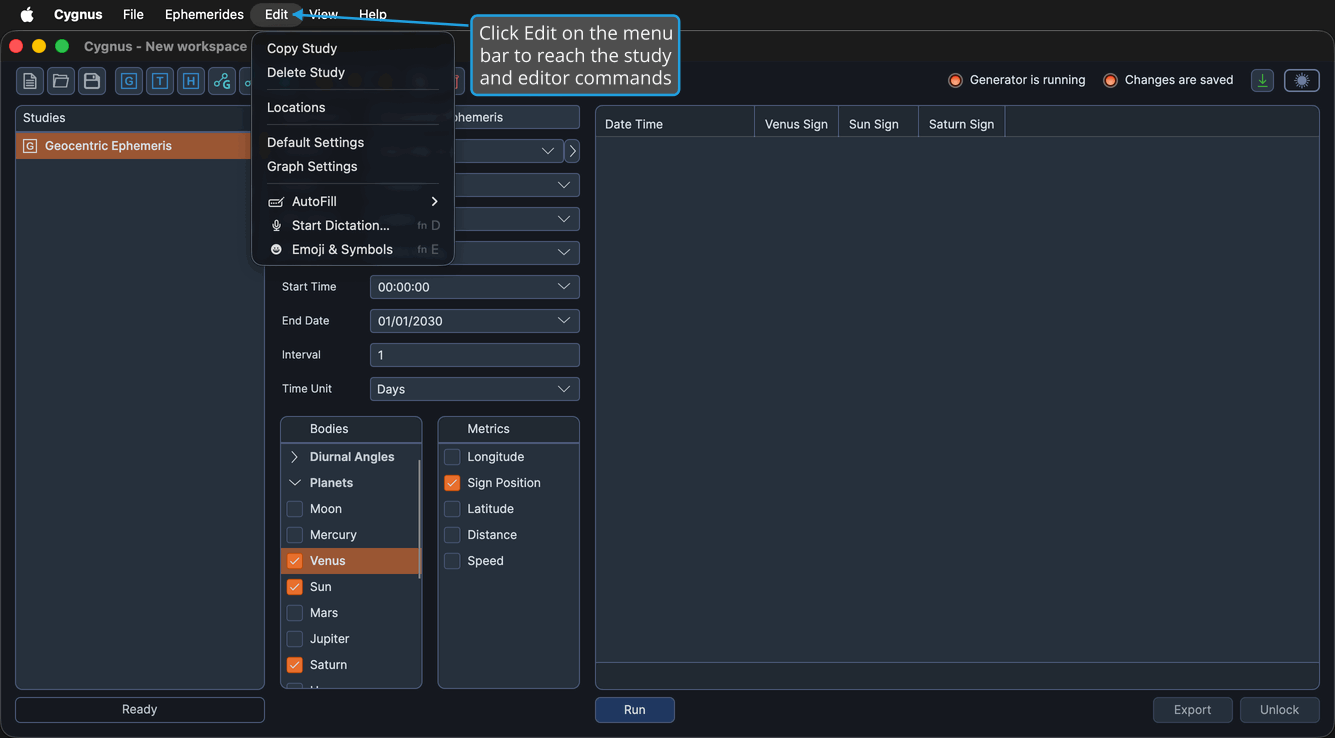1335x738 pixels.
Task: Toggle light theme with sun icon
Action: click(x=1302, y=81)
